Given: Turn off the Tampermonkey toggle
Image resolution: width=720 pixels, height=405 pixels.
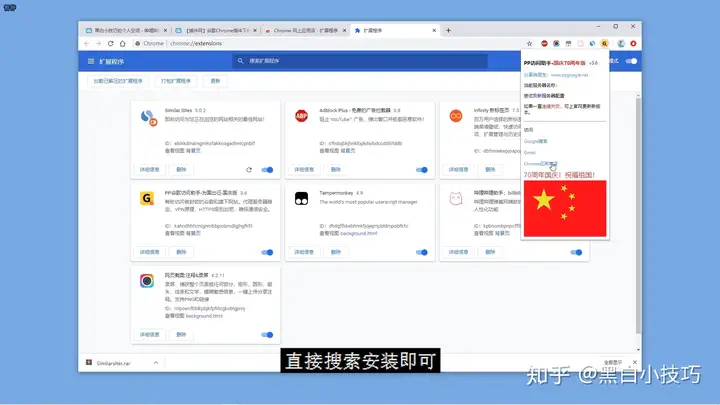Looking at the screenshot, I should point(422,252).
